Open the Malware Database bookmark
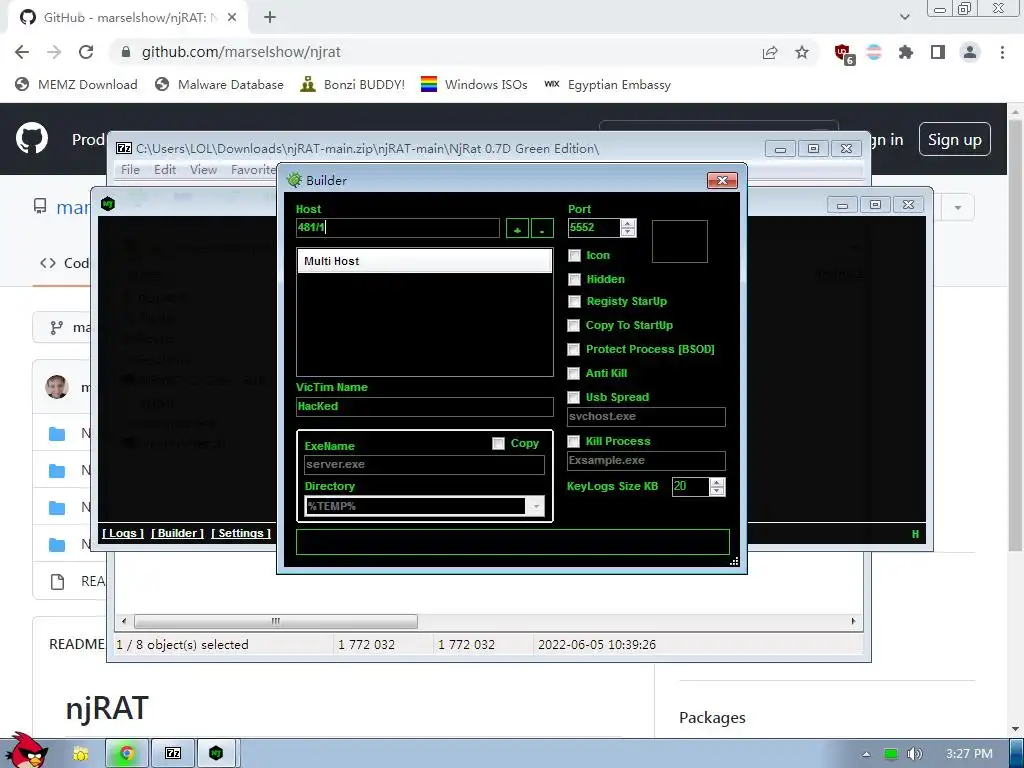Viewport: 1024px width, 768px height. point(219,84)
